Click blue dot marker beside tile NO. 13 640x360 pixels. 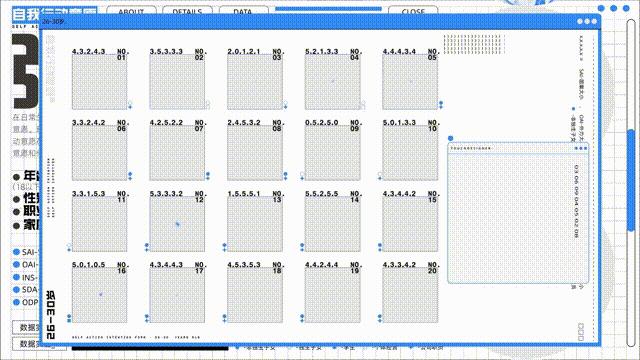tap(224, 246)
